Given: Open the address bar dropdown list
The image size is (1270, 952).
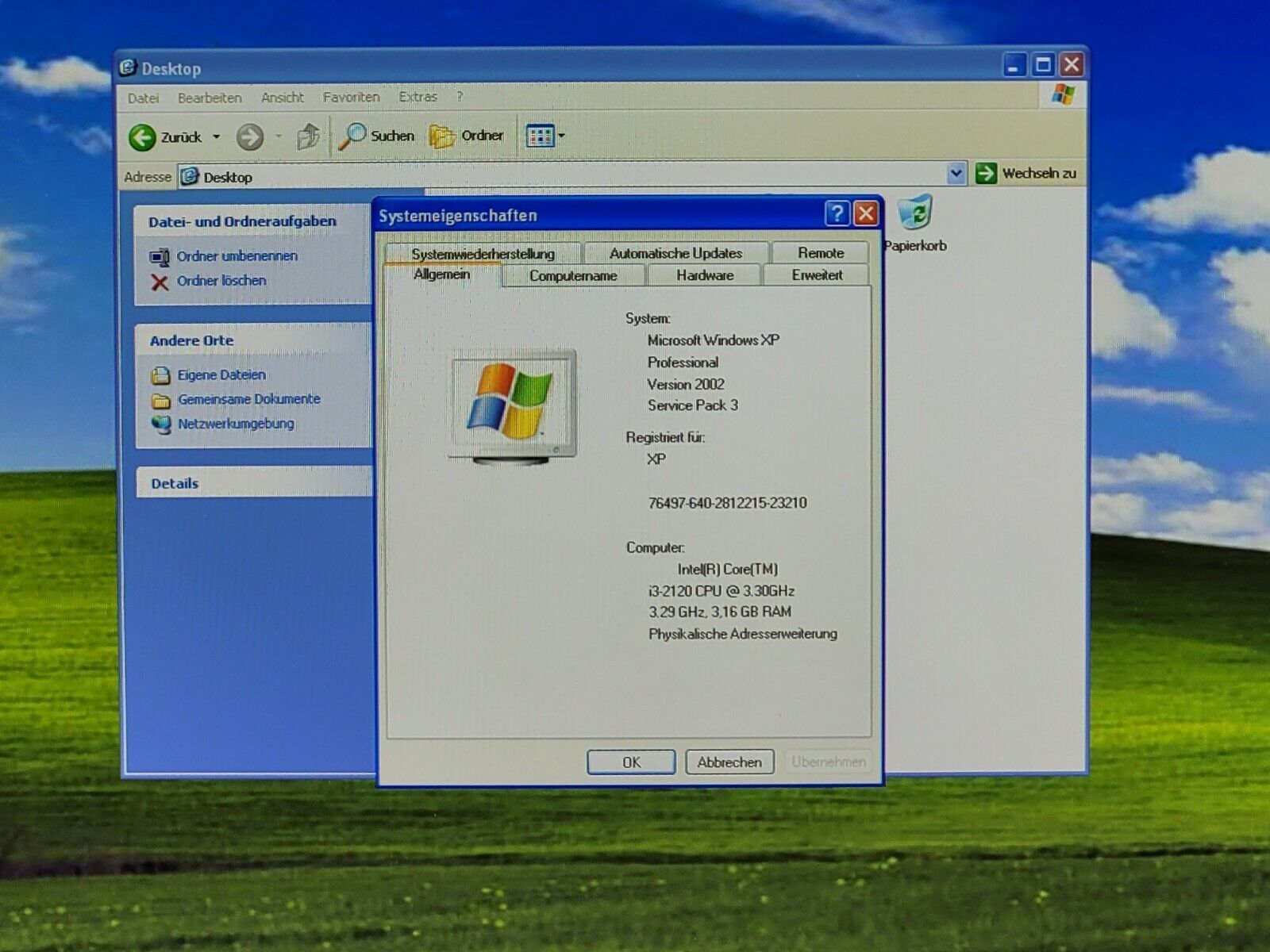Looking at the screenshot, I should point(956,173).
